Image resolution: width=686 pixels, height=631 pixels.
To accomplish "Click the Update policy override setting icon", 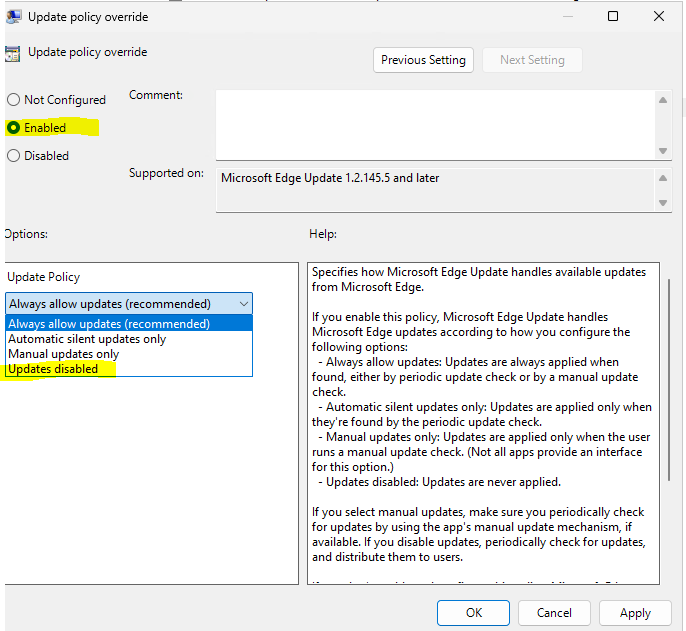I will (x=13, y=53).
